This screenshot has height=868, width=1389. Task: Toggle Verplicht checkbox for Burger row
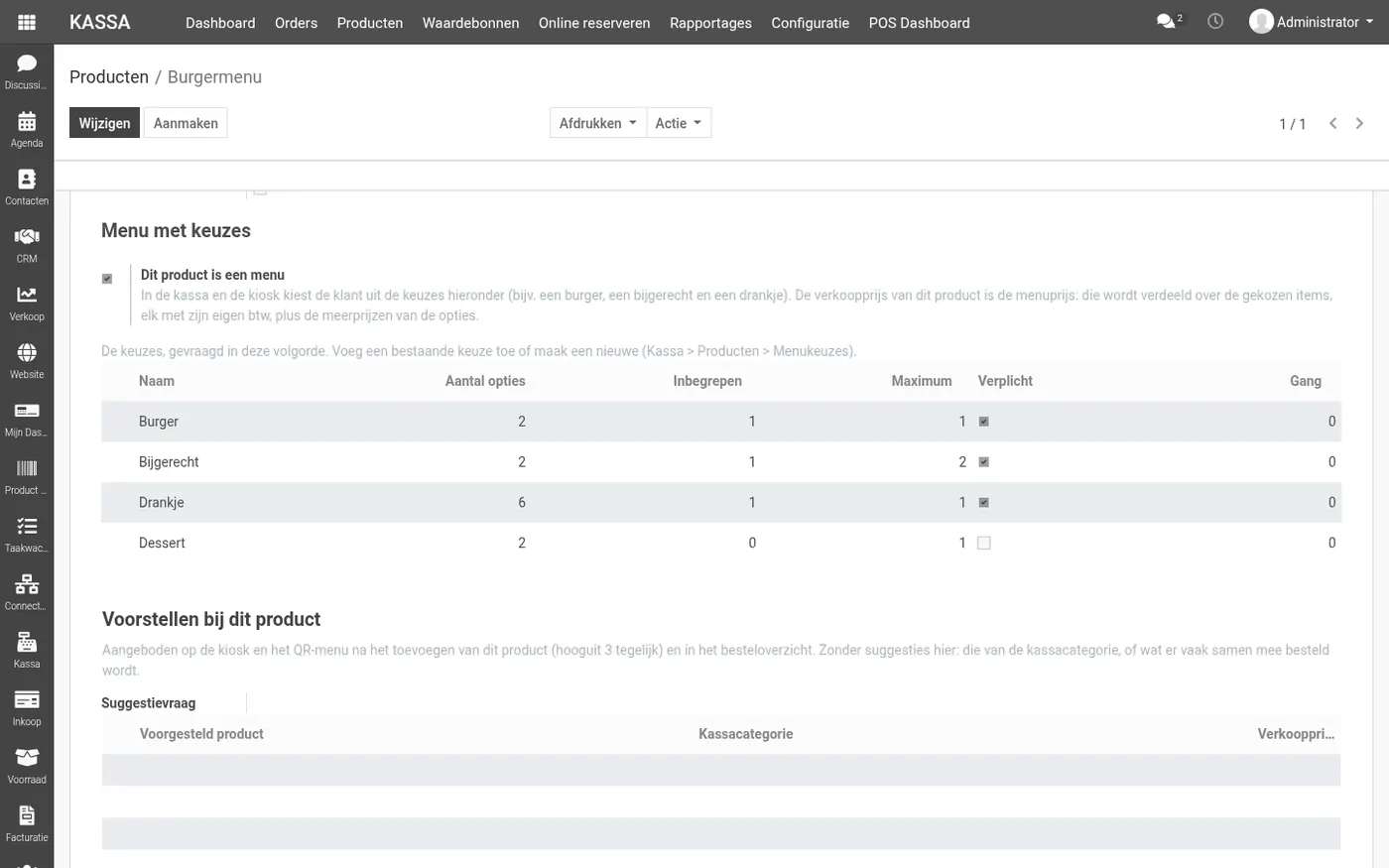[984, 422]
